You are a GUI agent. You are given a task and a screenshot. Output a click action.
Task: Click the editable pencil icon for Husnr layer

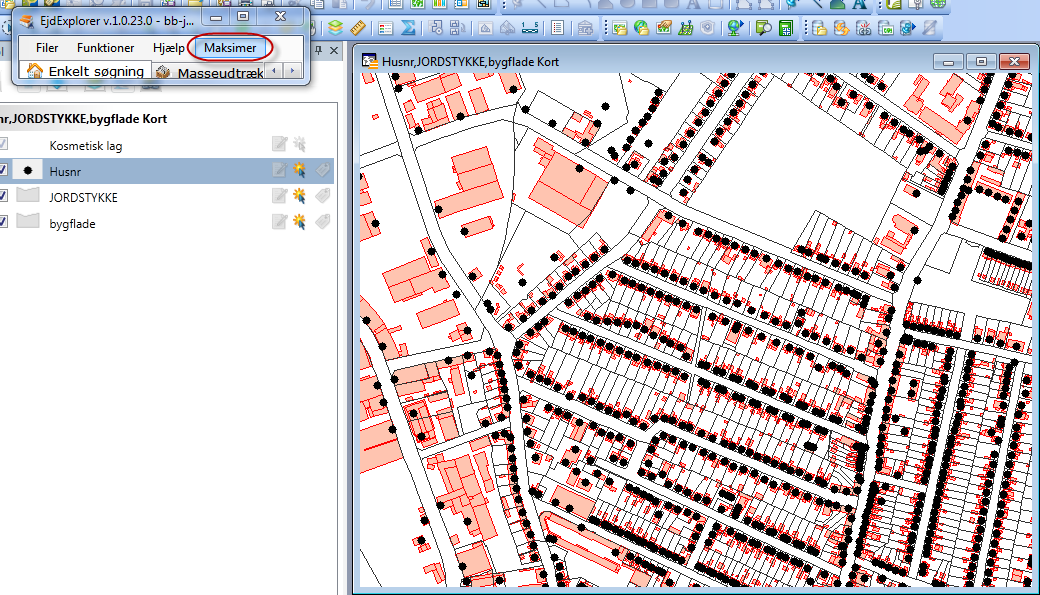[280, 171]
